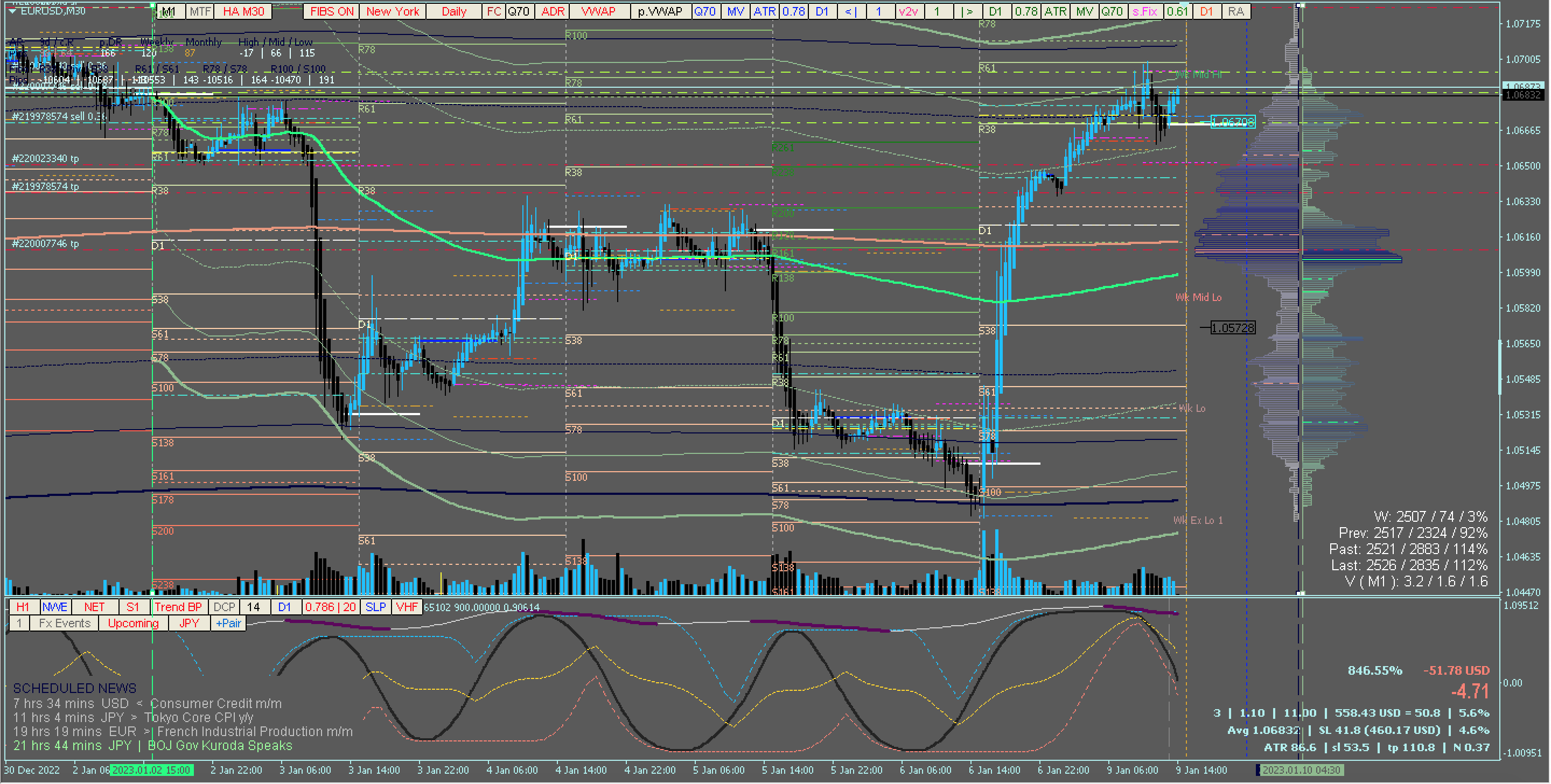Click the +Pair button
The width and height of the screenshot is (1551, 784).
point(229,623)
